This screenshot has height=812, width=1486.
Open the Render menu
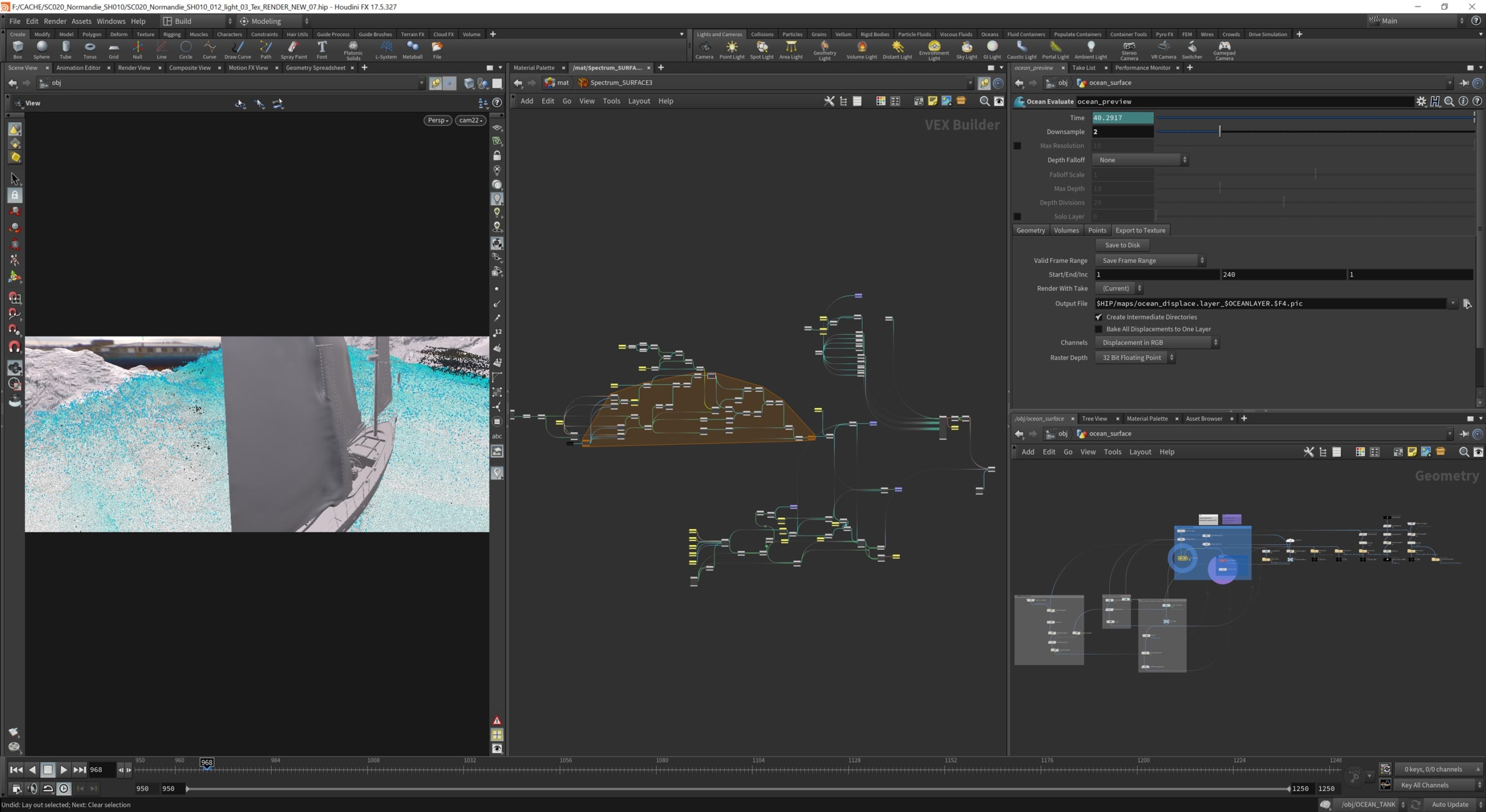55,21
